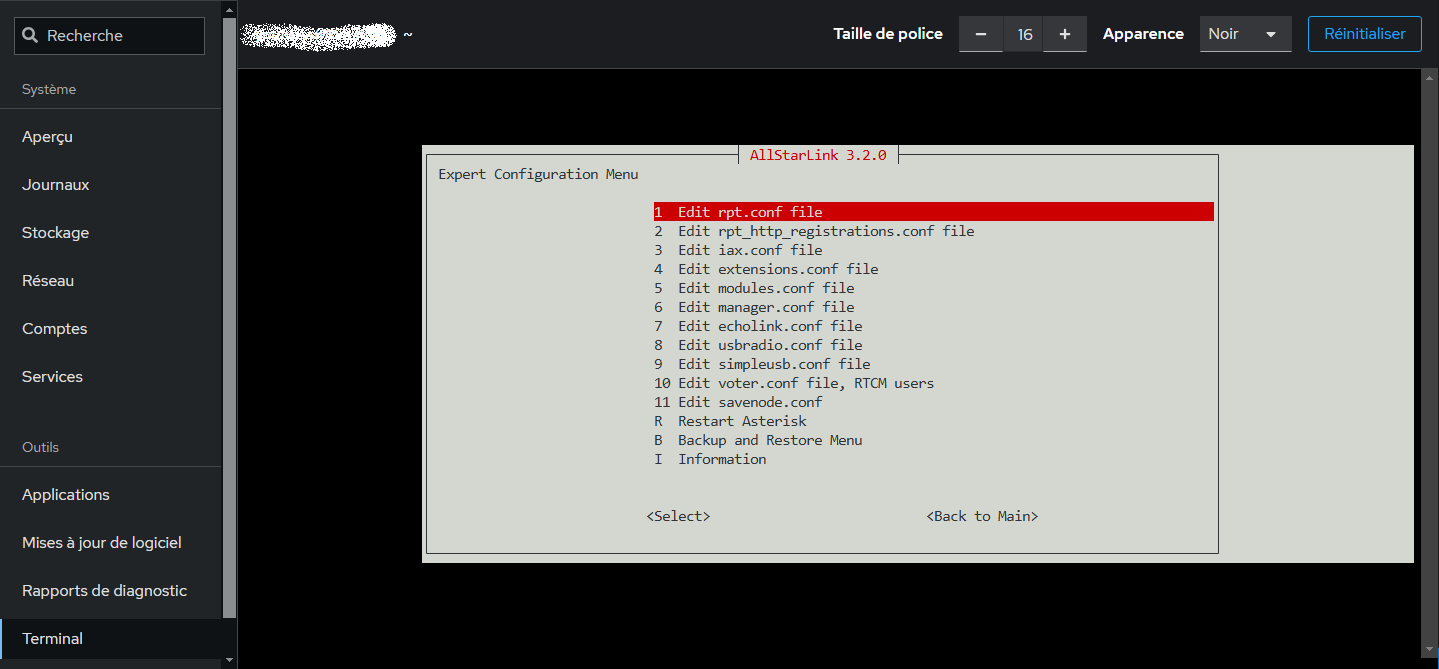Select Edit voter.conf file, RTCM users
The width and height of the screenshot is (1439, 669).
(794, 383)
